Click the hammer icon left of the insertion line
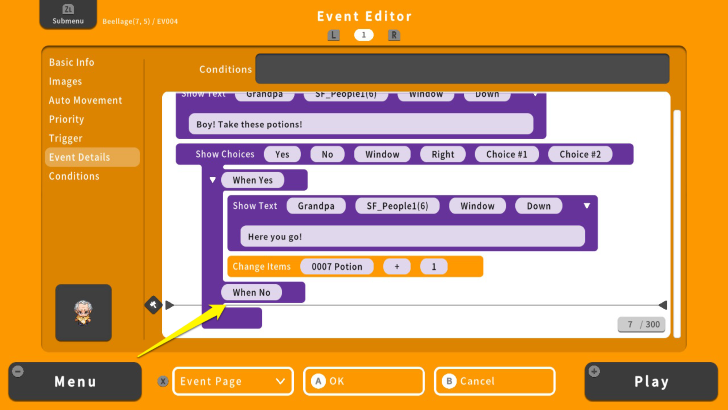The height and width of the screenshot is (410, 728). 153,304
